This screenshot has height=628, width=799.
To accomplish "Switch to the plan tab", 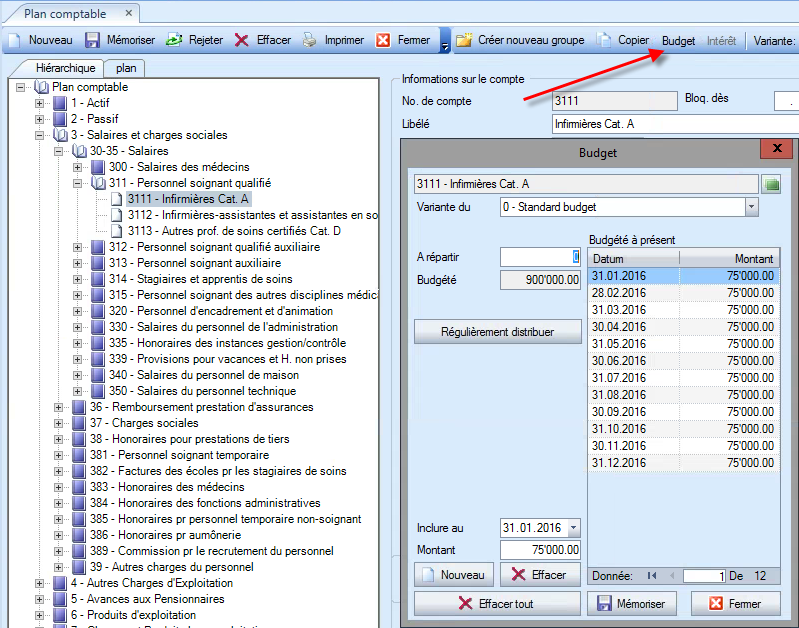I will pyautogui.click(x=126, y=68).
